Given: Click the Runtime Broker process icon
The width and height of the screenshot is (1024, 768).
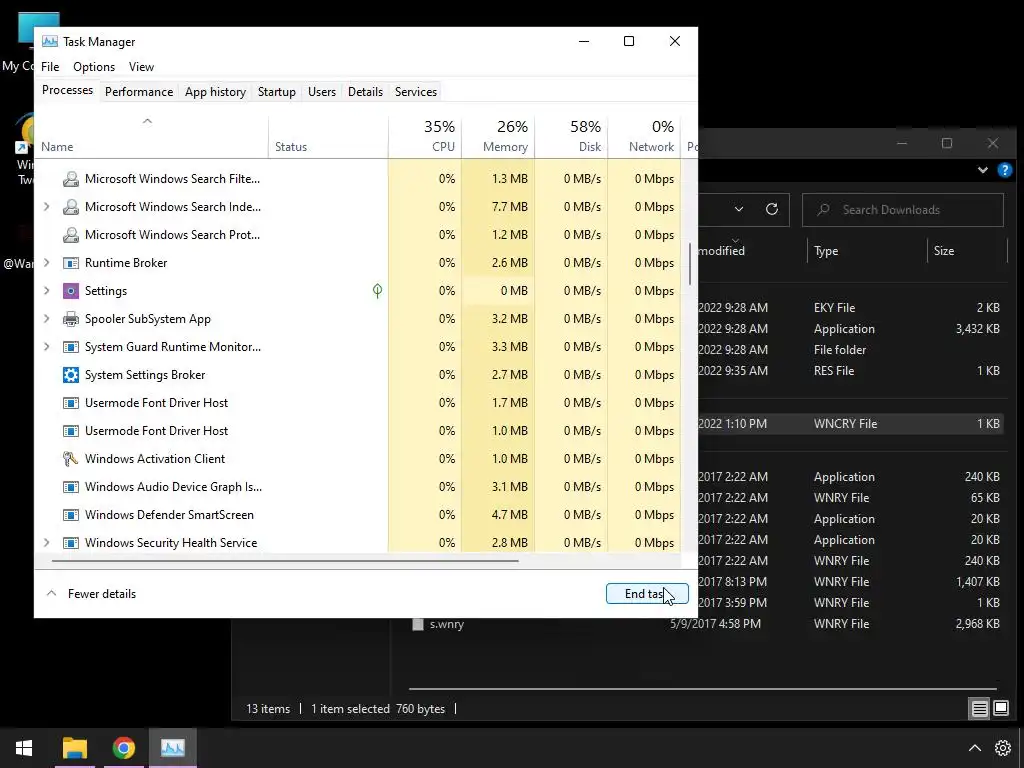Looking at the screenshot, I should (x=71, y=263).
